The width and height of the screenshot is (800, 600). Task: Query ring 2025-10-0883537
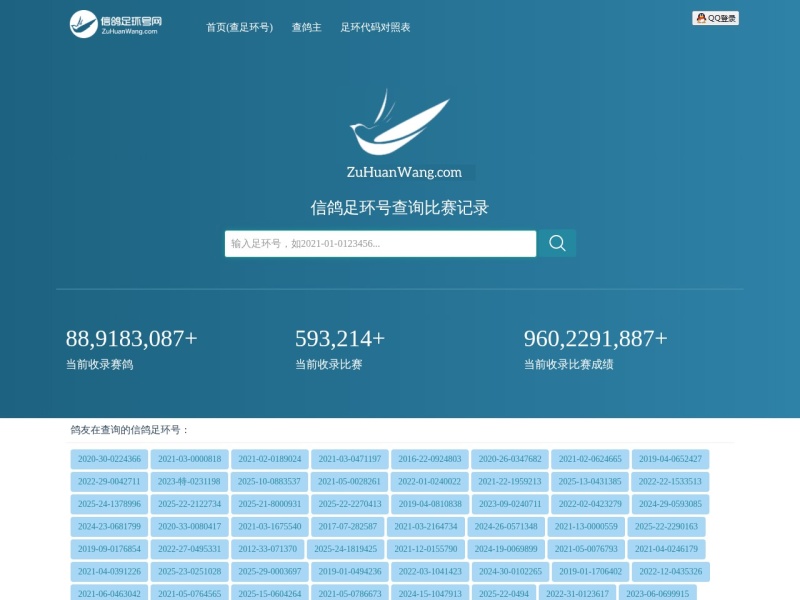269,482
